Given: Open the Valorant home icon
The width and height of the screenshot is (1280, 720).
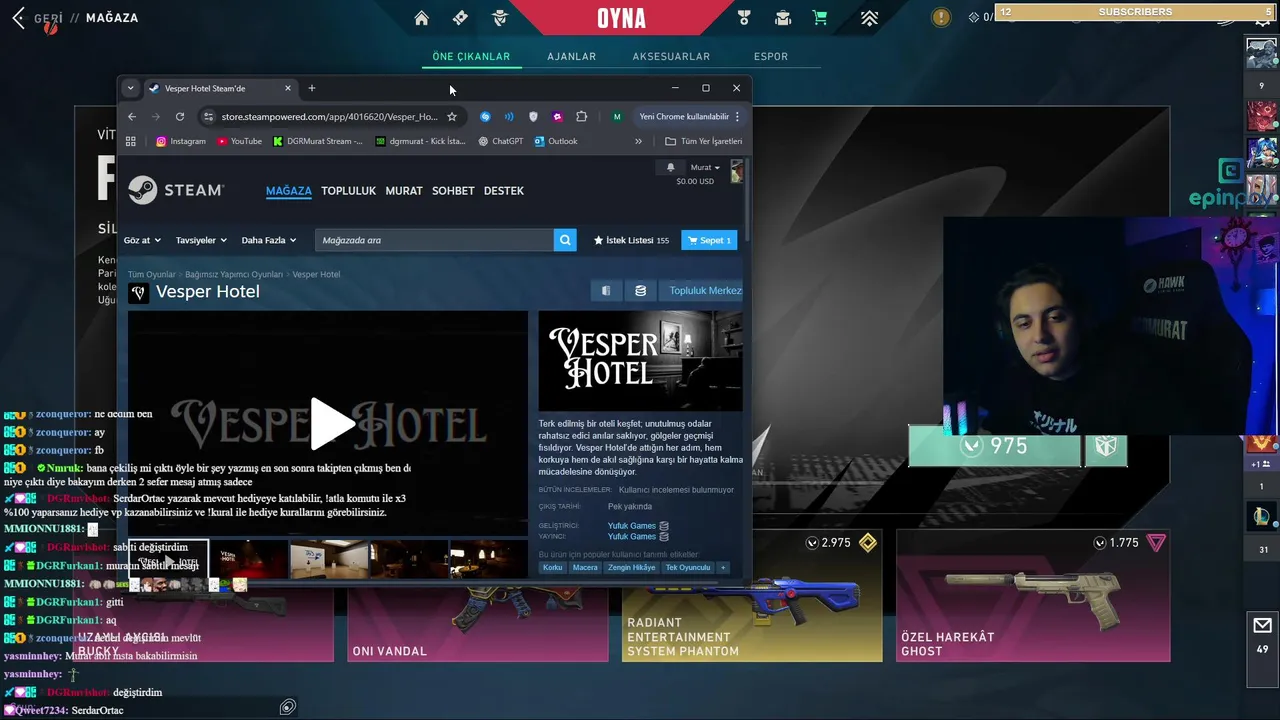Looking at the screenshot, I should tap(421, 18).
